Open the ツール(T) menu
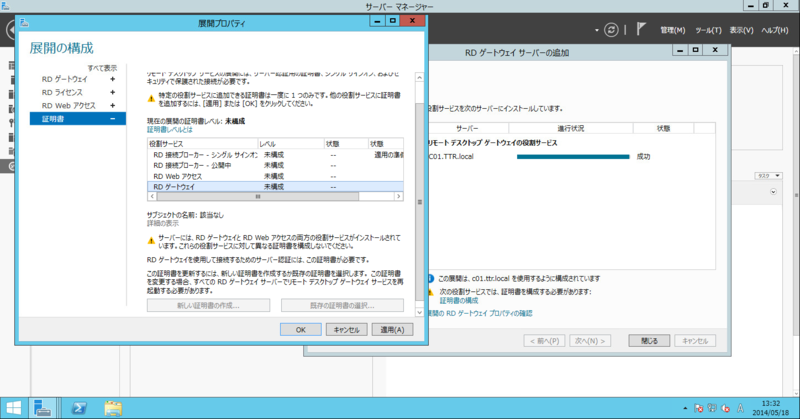Screen dimensions: 800x419 (708, 31)
